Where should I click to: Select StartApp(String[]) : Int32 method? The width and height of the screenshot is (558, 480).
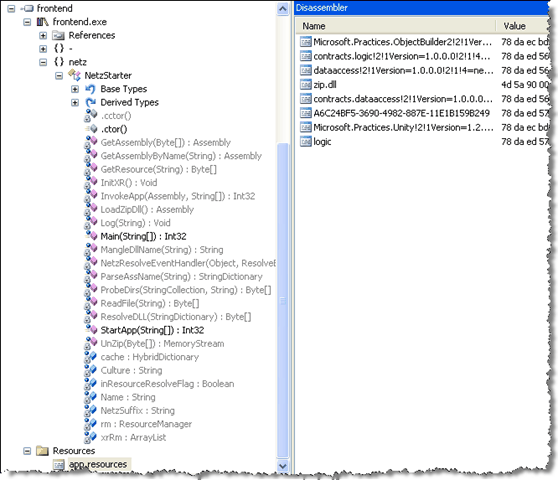click(152, 330)
